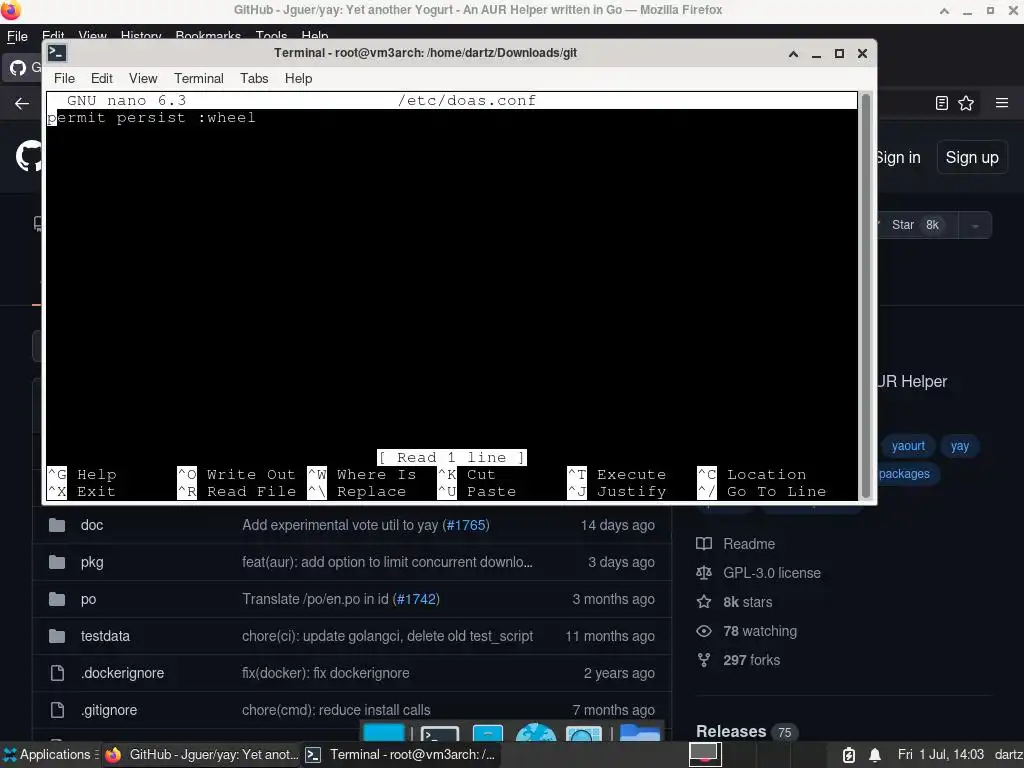Show desktop from dock first icon
Viewport: 1024px width, 768px height.
tap(383, 733)
